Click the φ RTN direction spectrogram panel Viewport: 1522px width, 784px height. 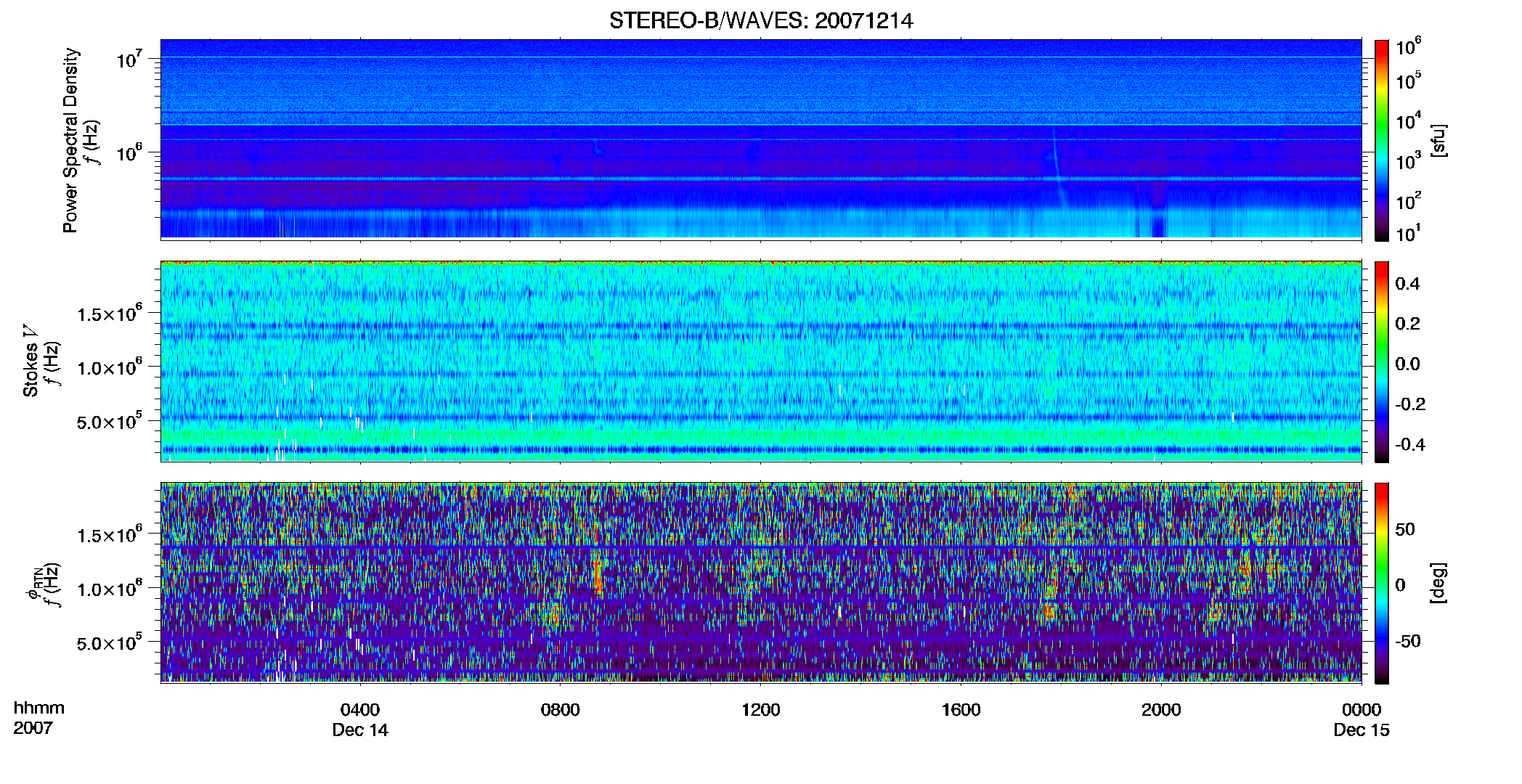click(761, 582)
